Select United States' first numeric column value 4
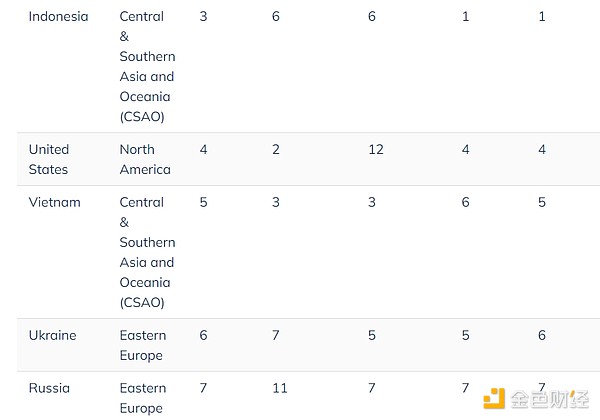600x420 pixels. tap(204, 149)
